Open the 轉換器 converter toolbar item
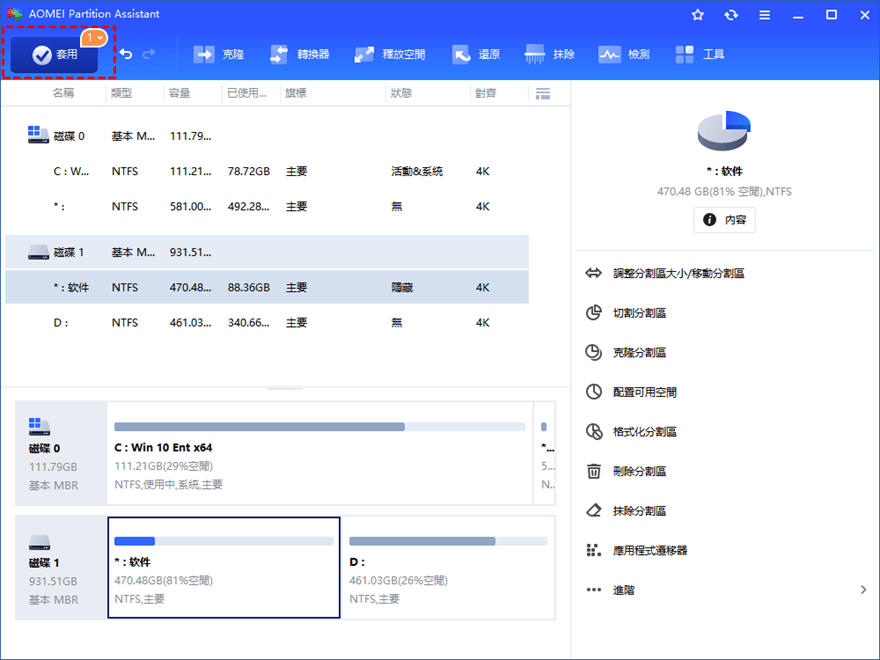Screen dimensions: 880x660 (x=299, y=54)
